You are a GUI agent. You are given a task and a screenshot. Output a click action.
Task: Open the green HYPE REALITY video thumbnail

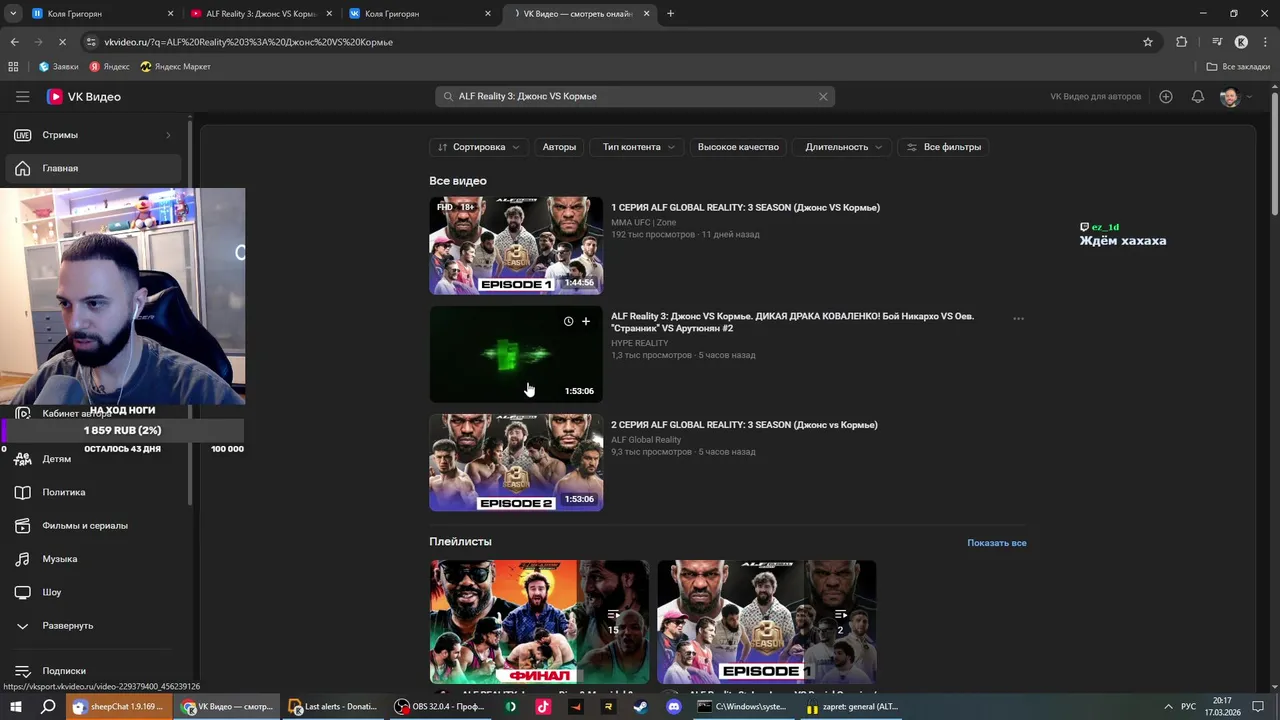coord(516,354)
